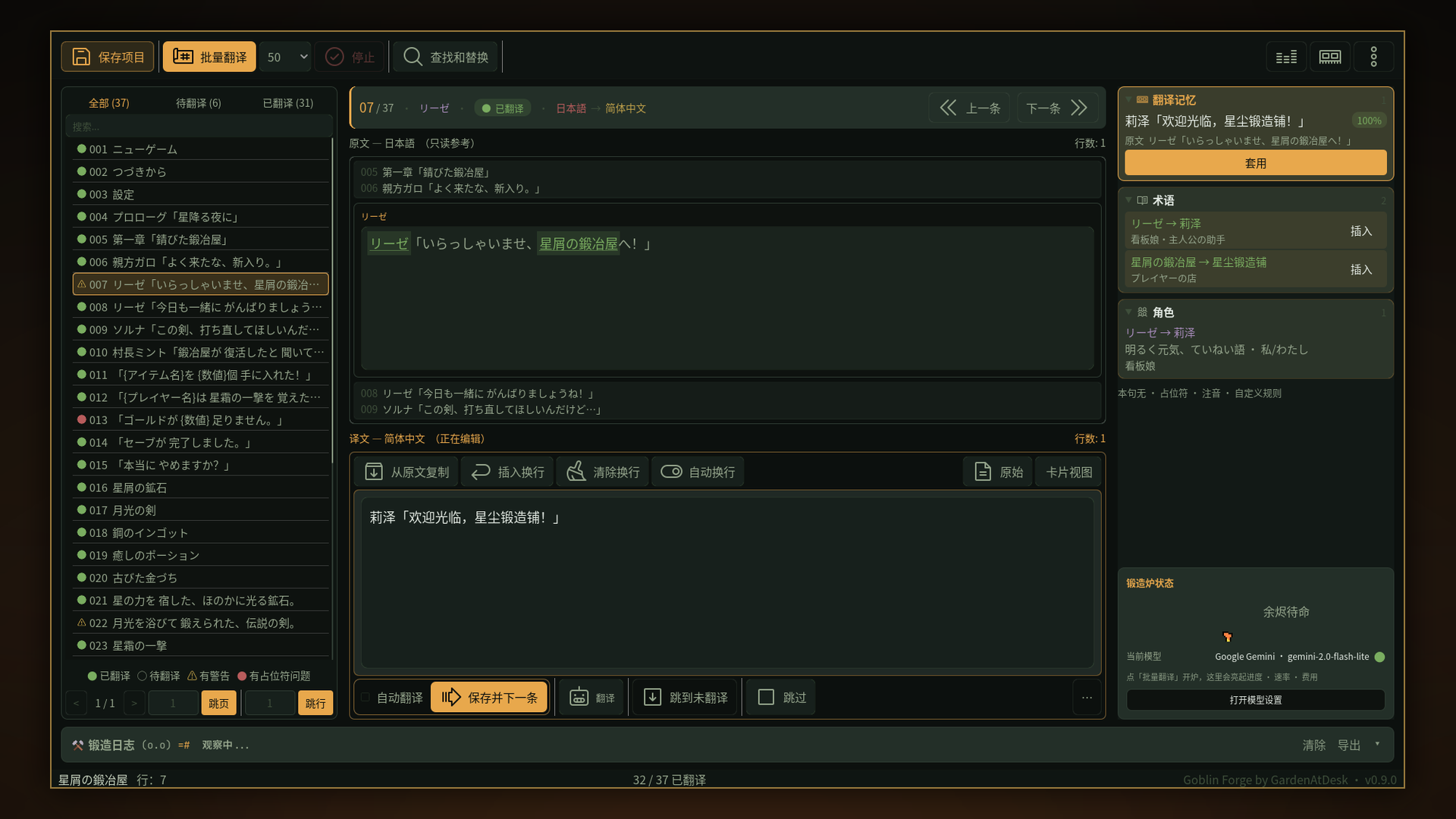Click 插入换行 insert line break

click(508, 472)
